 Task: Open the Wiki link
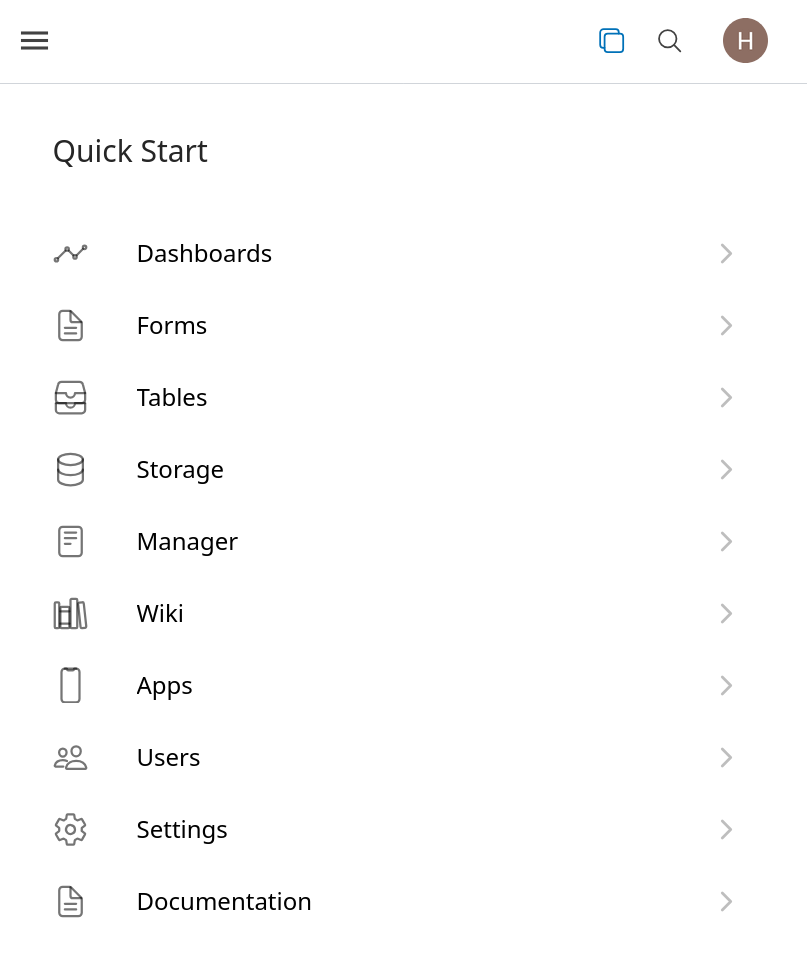point(160,614)
